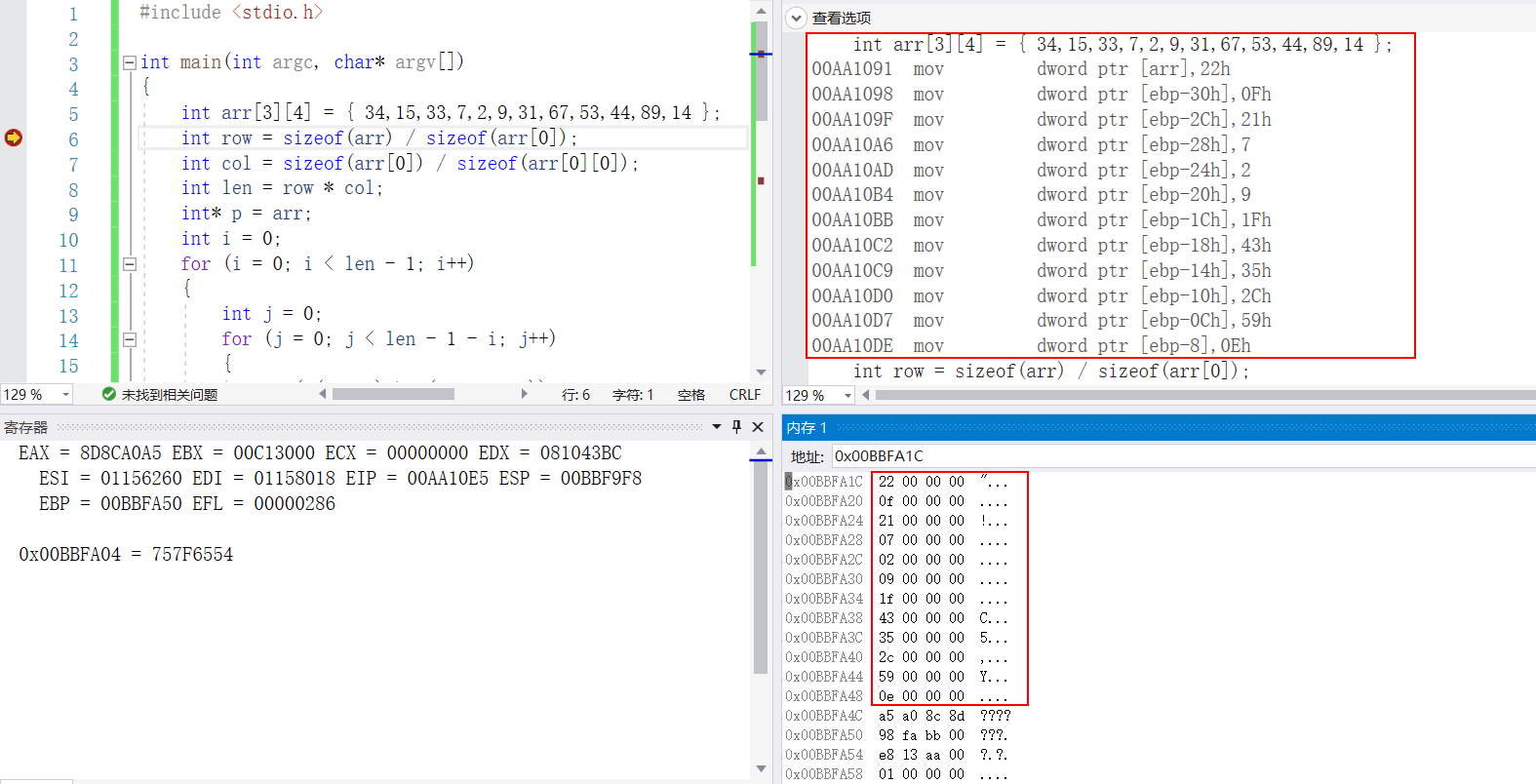This screenshot has height=784, width=1536.
Task: Collapse the outer for loop fold at line 11
Action: (129, 263)
